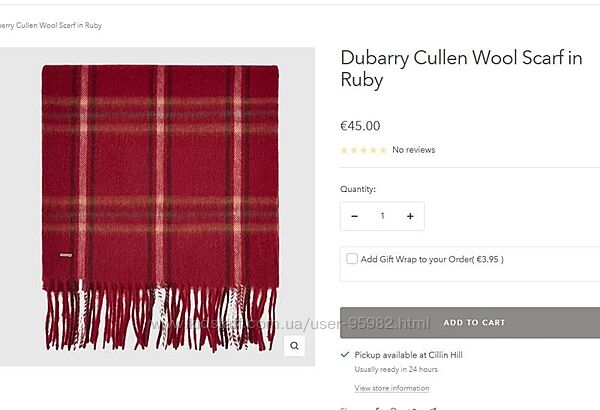Screen dimensions: 600x410
Task: Enable the Add Gift Wrap checkbox
Action: pos(352,258)
